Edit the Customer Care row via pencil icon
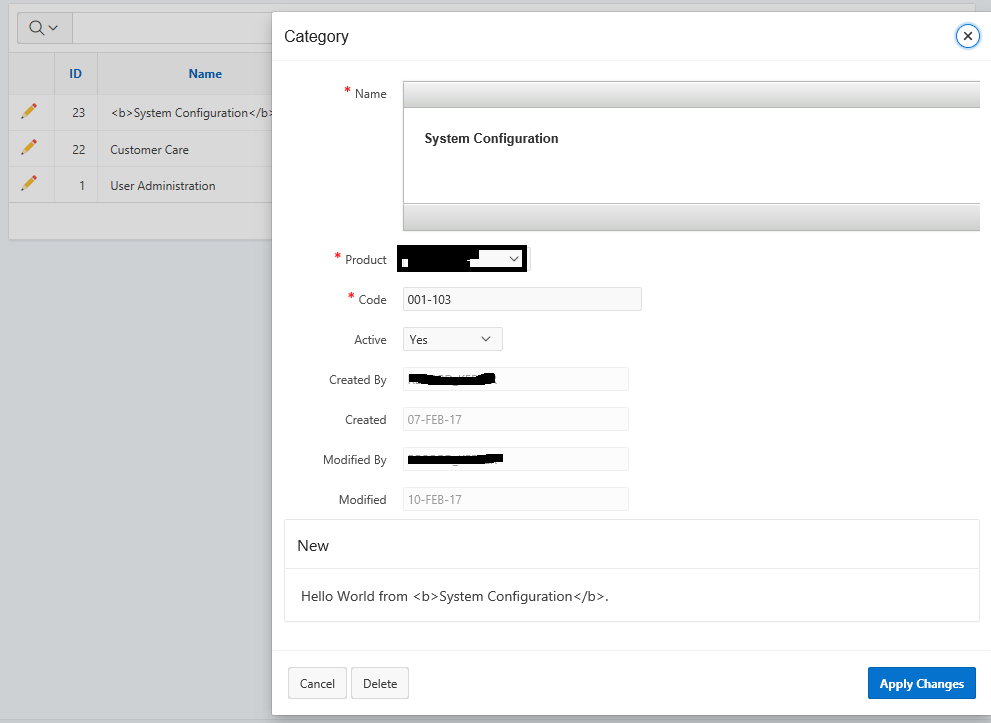The height and width of the screenshot is (723, 991). tap(29, 148)
